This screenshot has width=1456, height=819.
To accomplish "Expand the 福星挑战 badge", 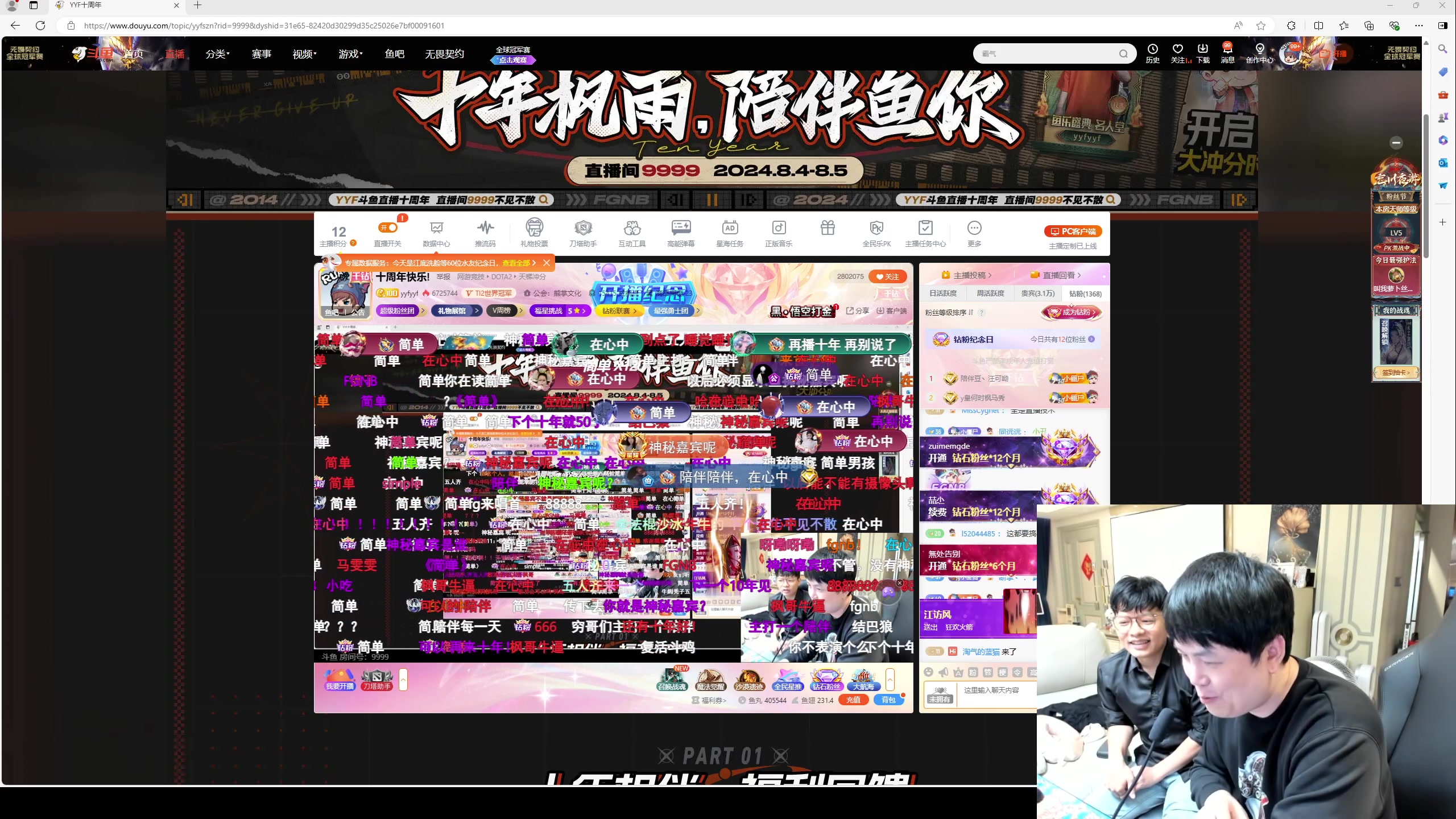I will point(561,311).
